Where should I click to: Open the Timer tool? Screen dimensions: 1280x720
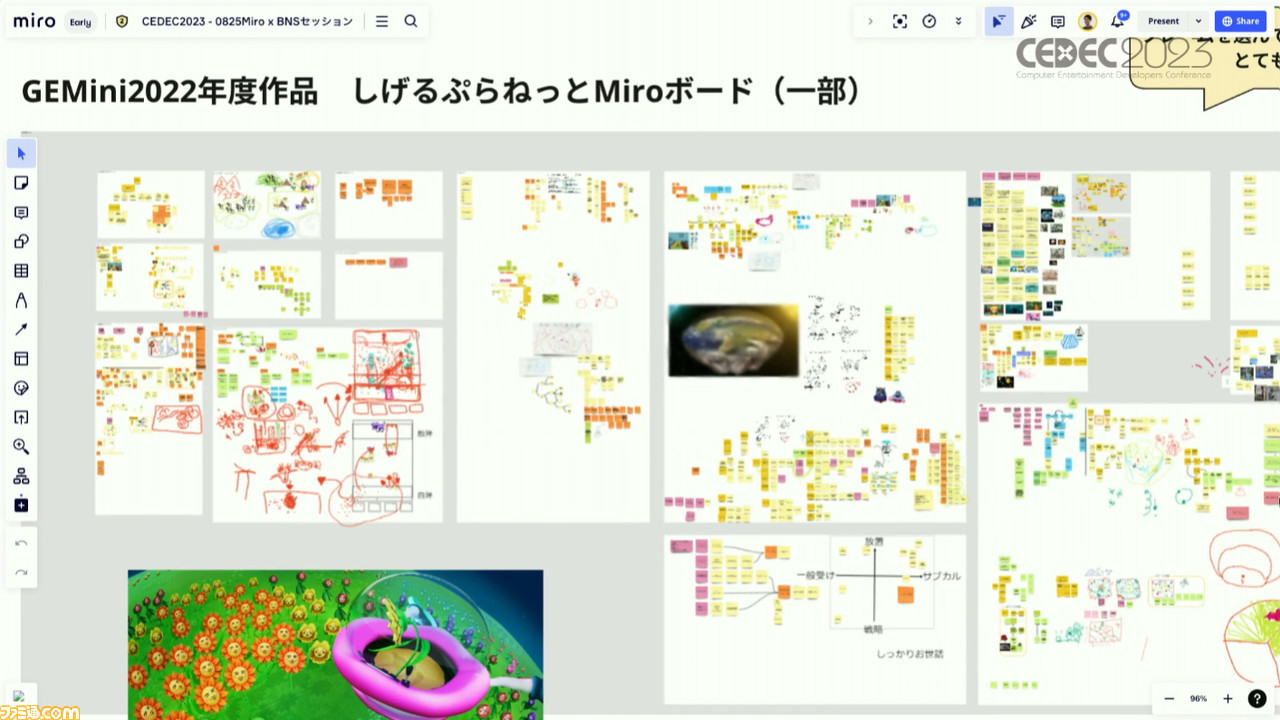[x=929, y=21]
